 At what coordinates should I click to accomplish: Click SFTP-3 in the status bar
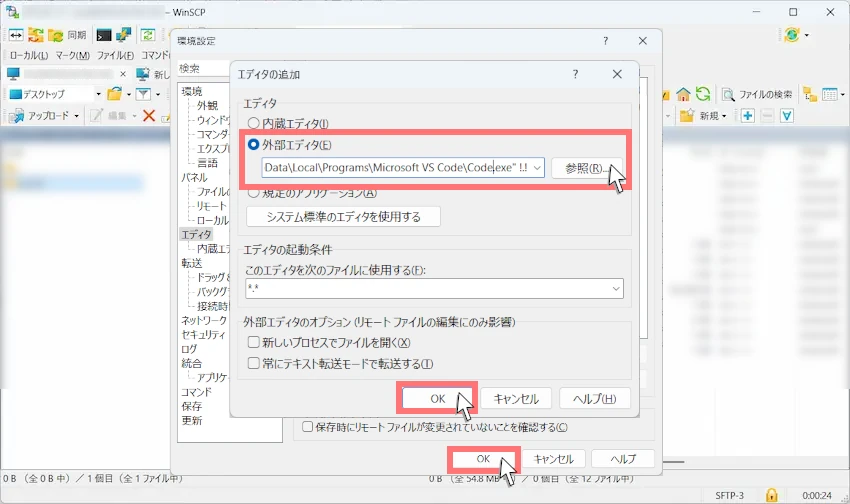tap(730, 495)
